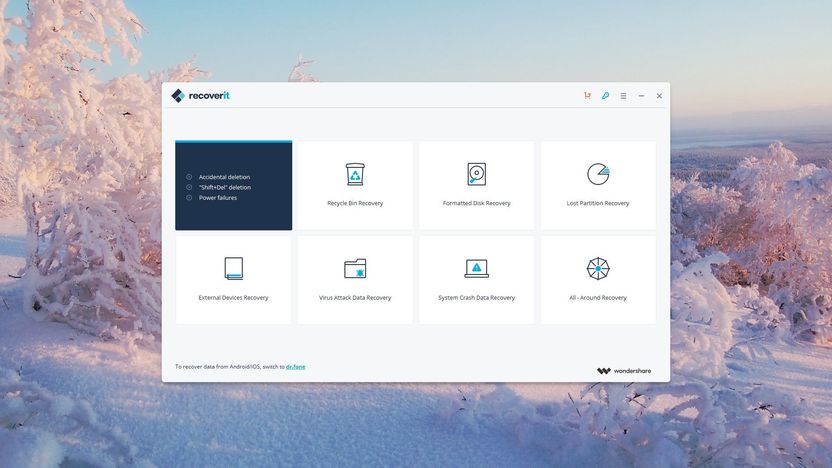
Task: Choose the Lost Partition Recovery label
Action: click(598, 203)
